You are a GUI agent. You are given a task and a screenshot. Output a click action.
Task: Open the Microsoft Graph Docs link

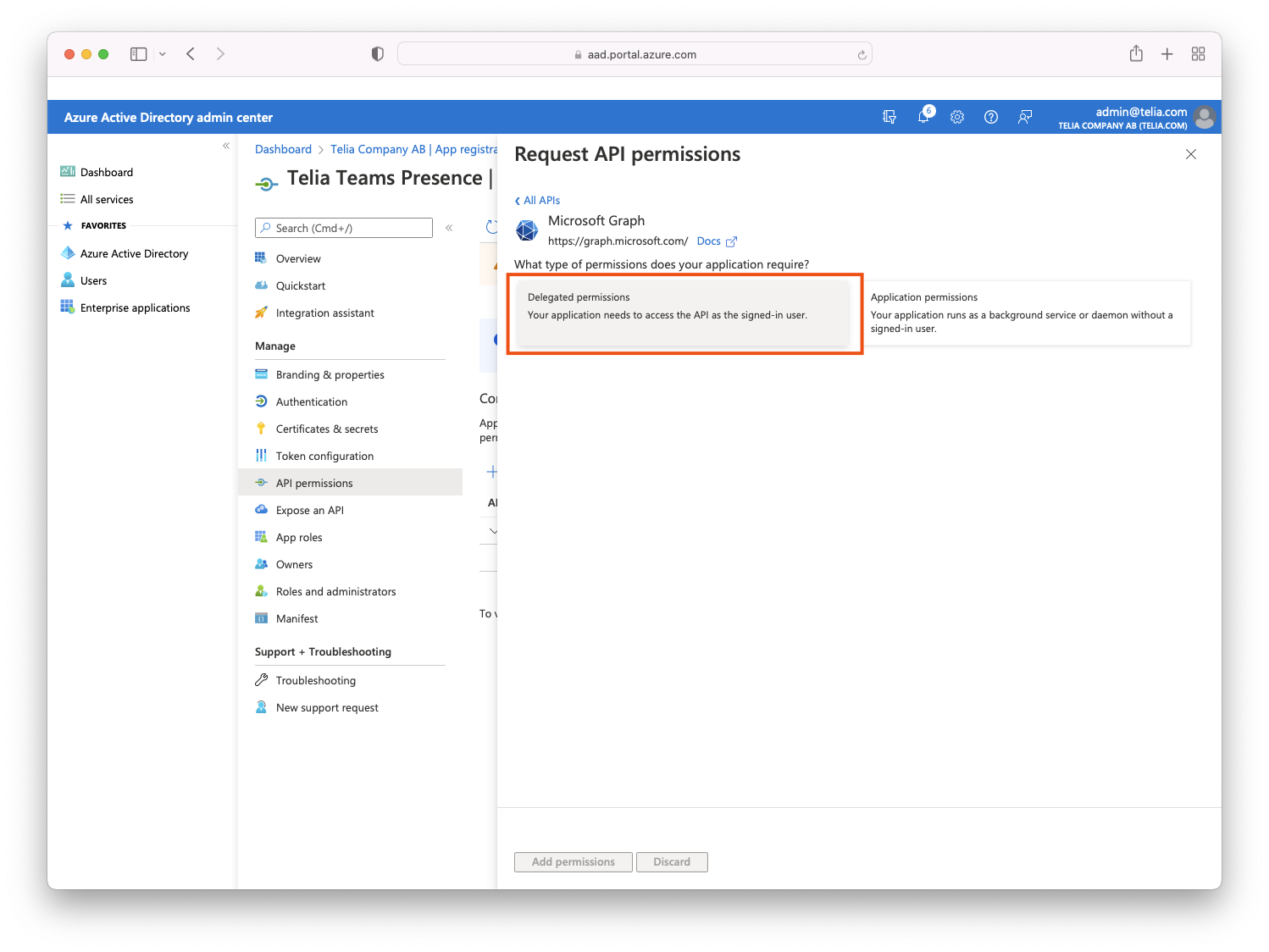click(x=717, y=241)
